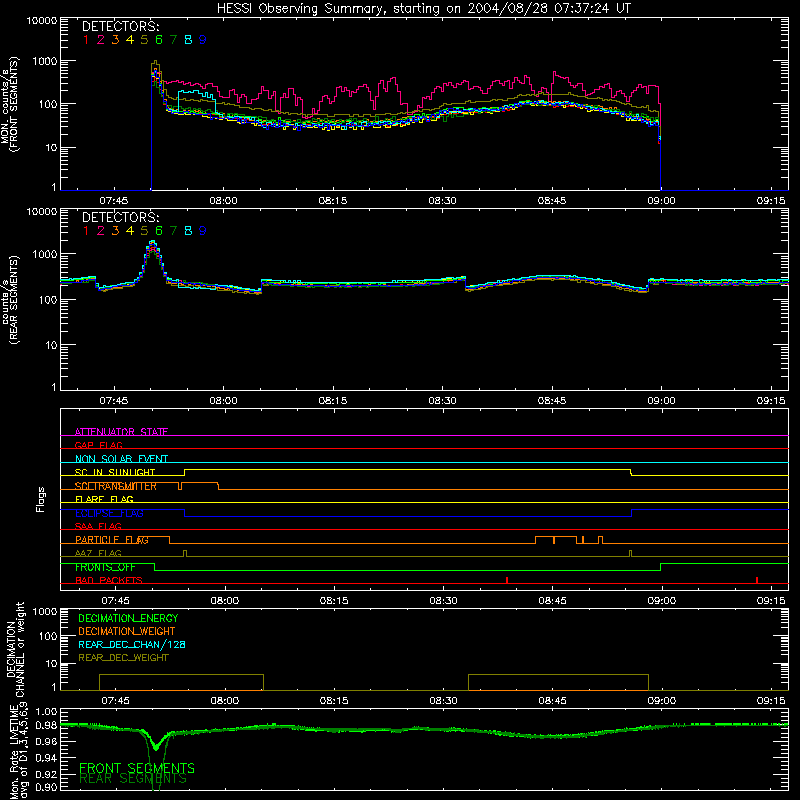
Task: Select olive detector '5' in front segments legend
Action: pos(144,40)
